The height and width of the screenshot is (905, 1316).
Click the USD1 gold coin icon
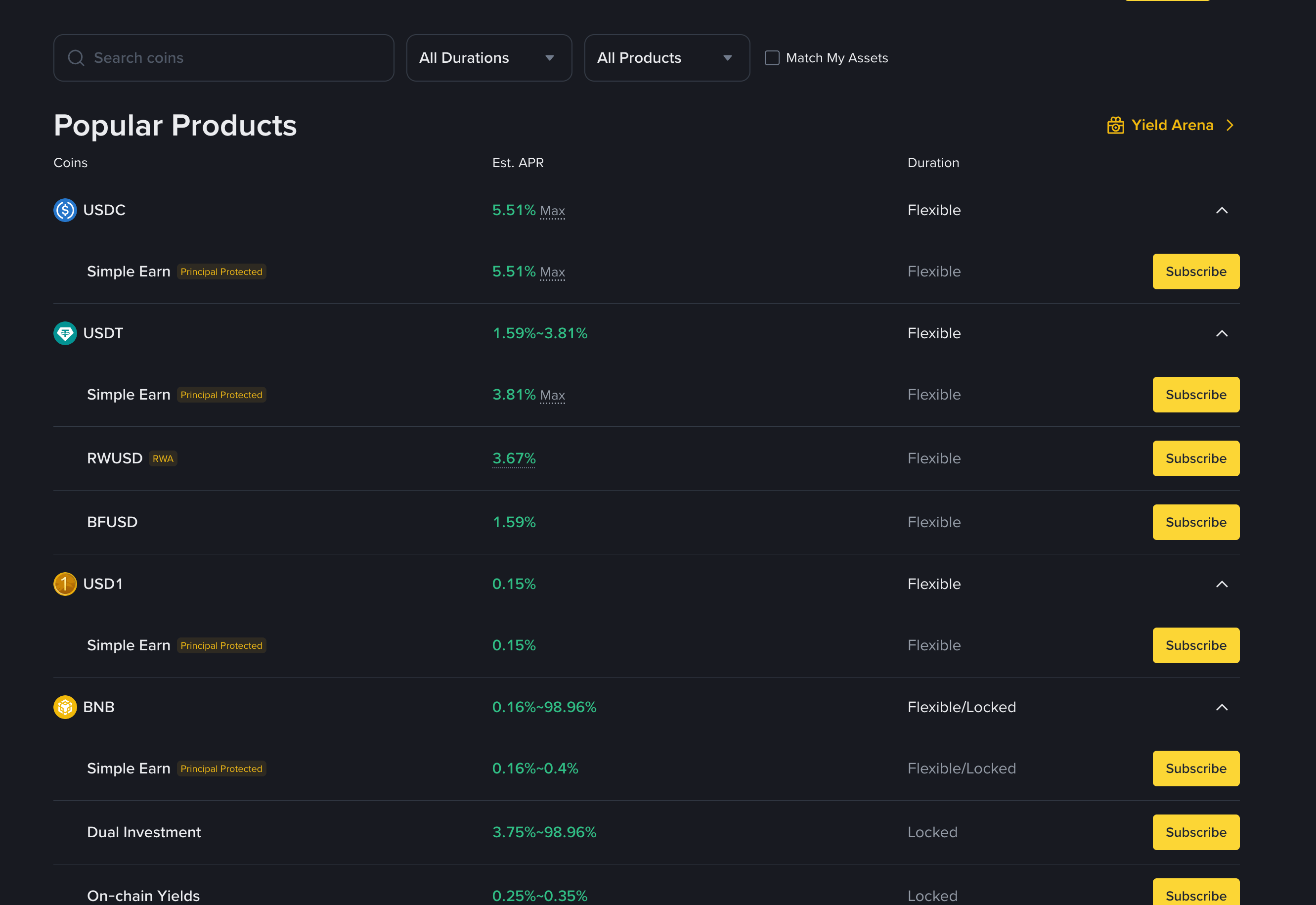pyautogui.click(x=65, y=584)
